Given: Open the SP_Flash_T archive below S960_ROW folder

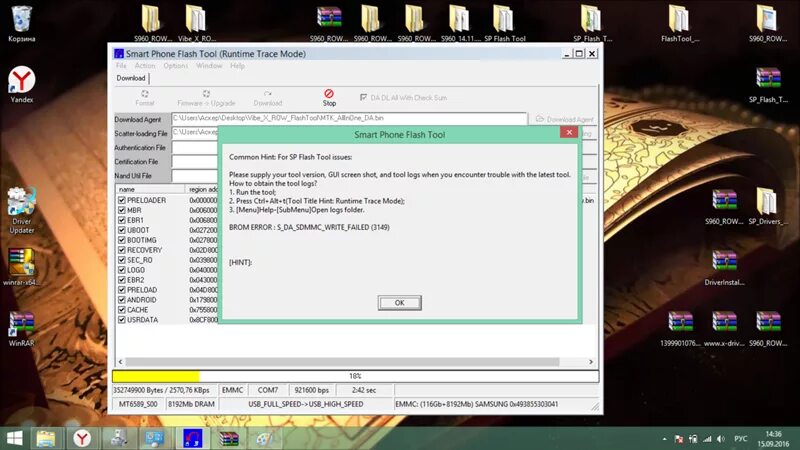Looking at the screenshot, I should point(768,85).
